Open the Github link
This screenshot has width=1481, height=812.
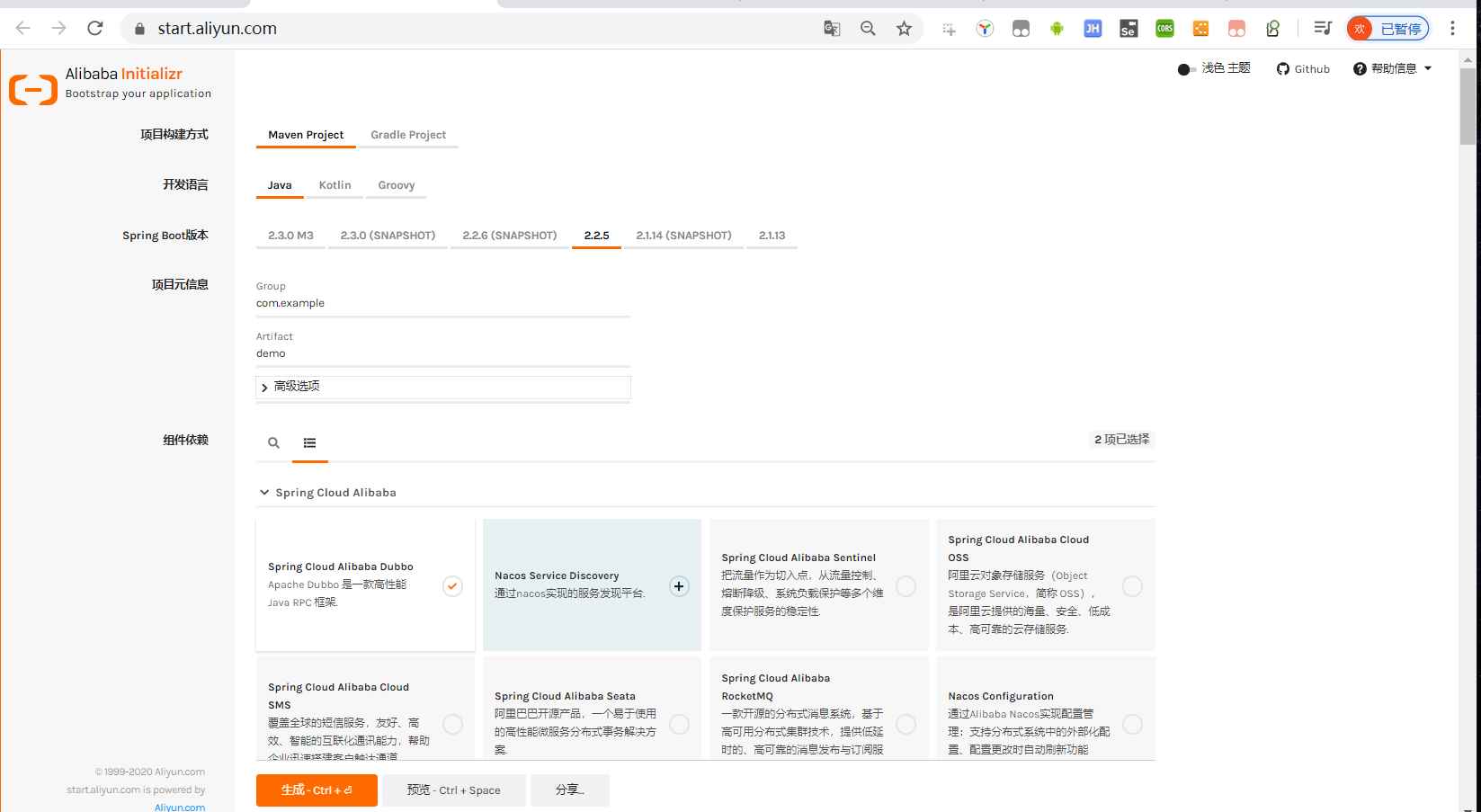1303,69
